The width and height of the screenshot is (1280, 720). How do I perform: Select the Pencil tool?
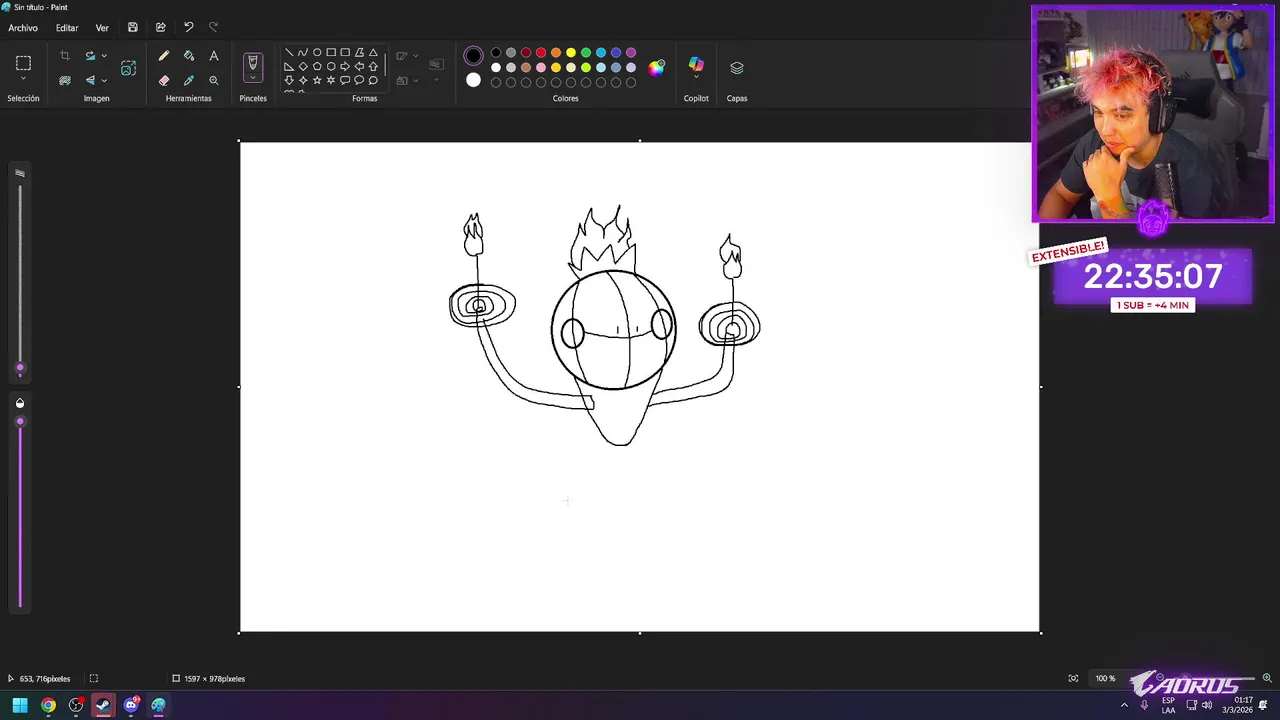pyautogui.click(x=164, y=56)
